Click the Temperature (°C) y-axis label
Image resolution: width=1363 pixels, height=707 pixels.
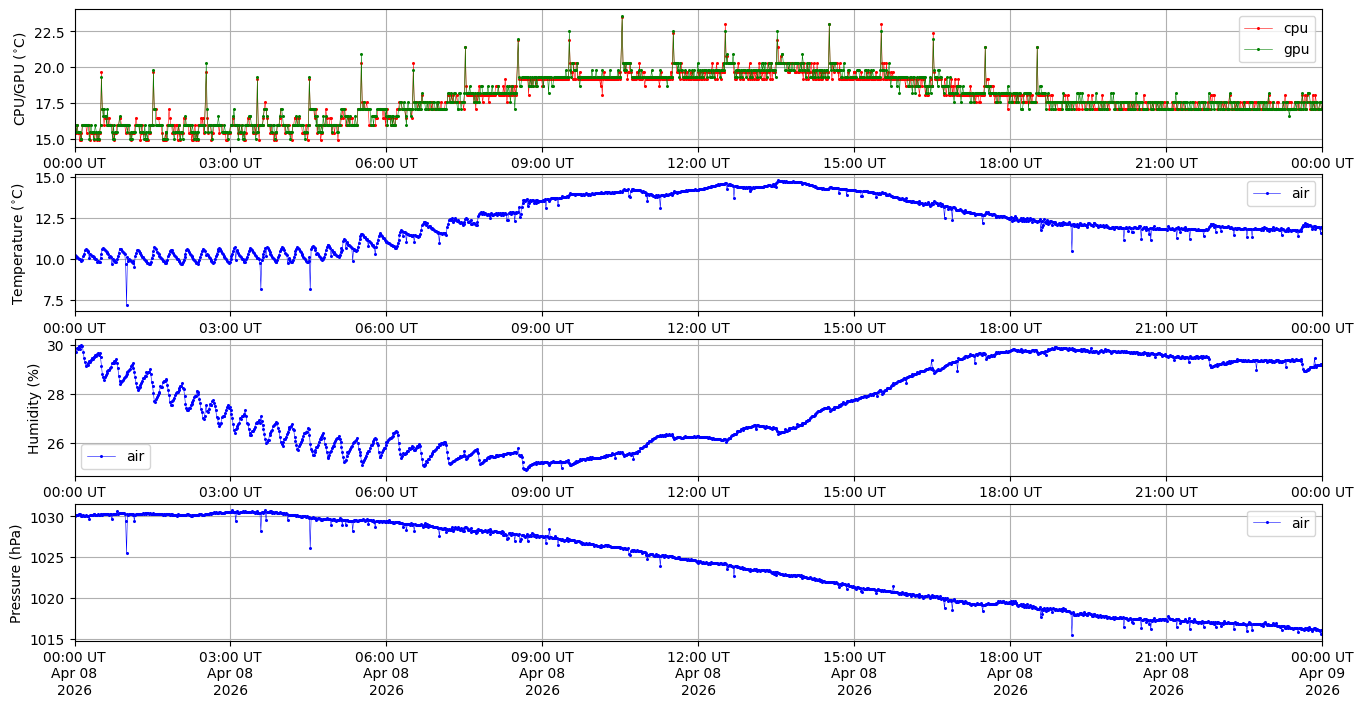pos(19,243)
